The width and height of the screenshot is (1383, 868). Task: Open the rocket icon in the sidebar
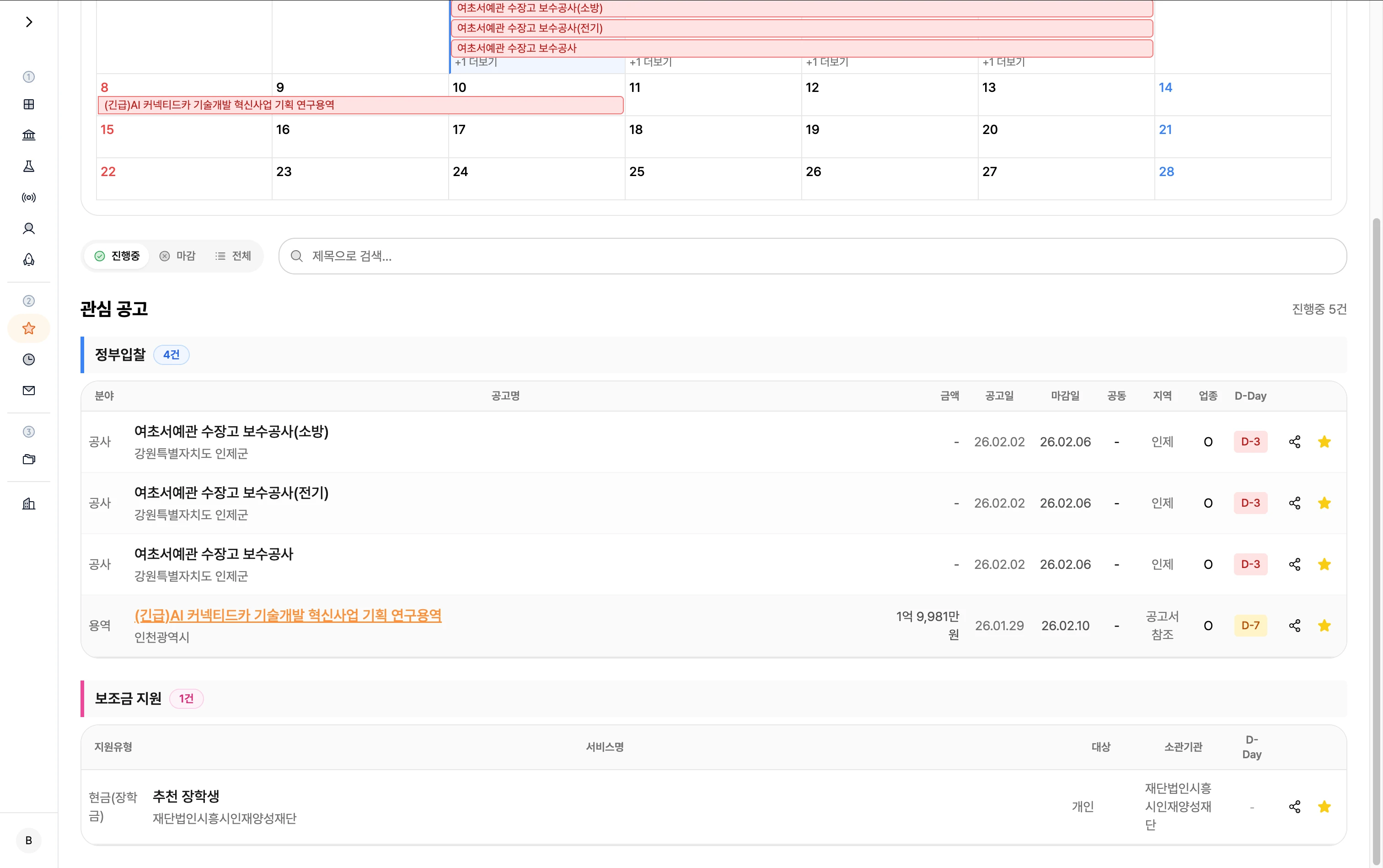click(29, 259)
